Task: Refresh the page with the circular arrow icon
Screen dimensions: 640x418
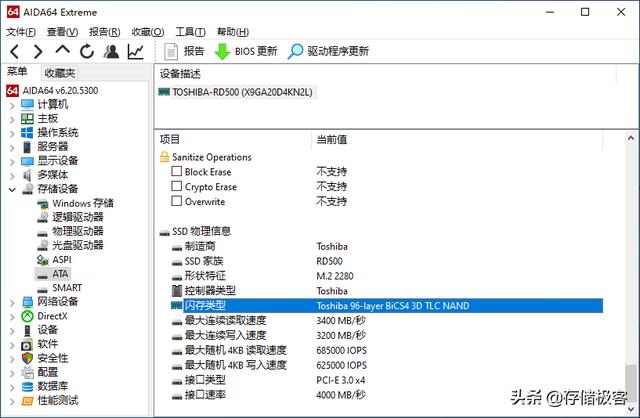Action: pyautogui.click(x=87, y=51)
